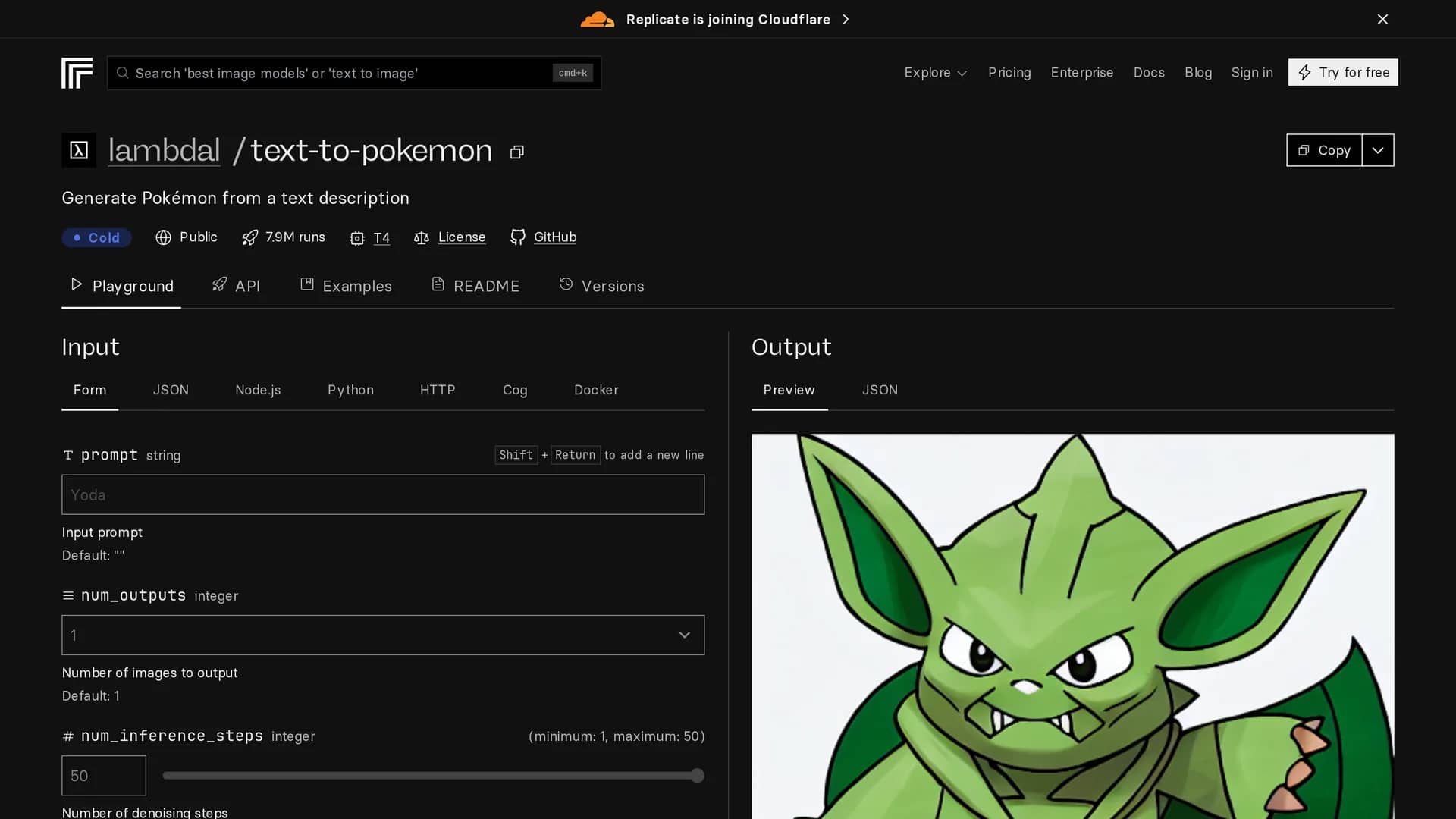Open the num_outputs dropdown

click(383, 635)
